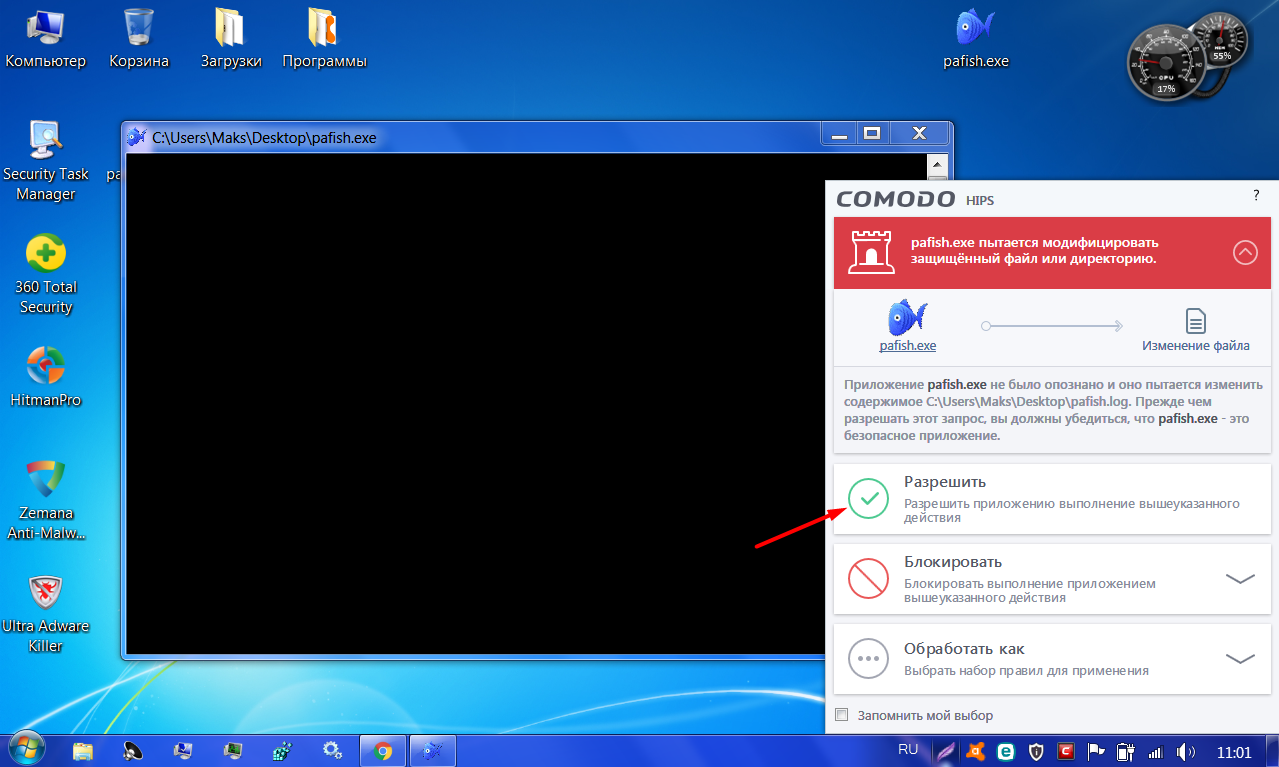The width and height of the screenshot is (1279, 767).
Task: Click the COMODO castle alert icon
Action: tap(871, 252)
